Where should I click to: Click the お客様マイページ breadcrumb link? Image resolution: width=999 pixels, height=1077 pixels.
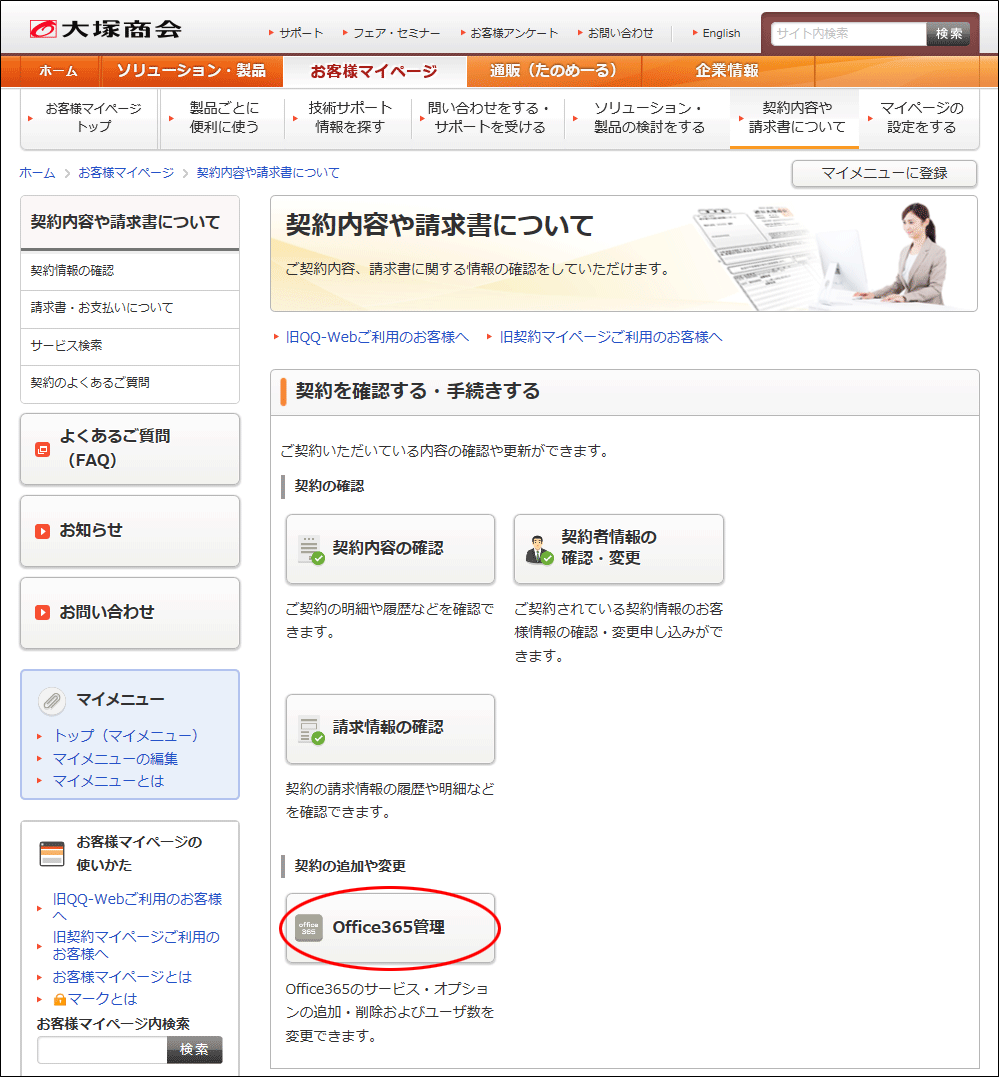pyautogui.click(x=126, y=173)
